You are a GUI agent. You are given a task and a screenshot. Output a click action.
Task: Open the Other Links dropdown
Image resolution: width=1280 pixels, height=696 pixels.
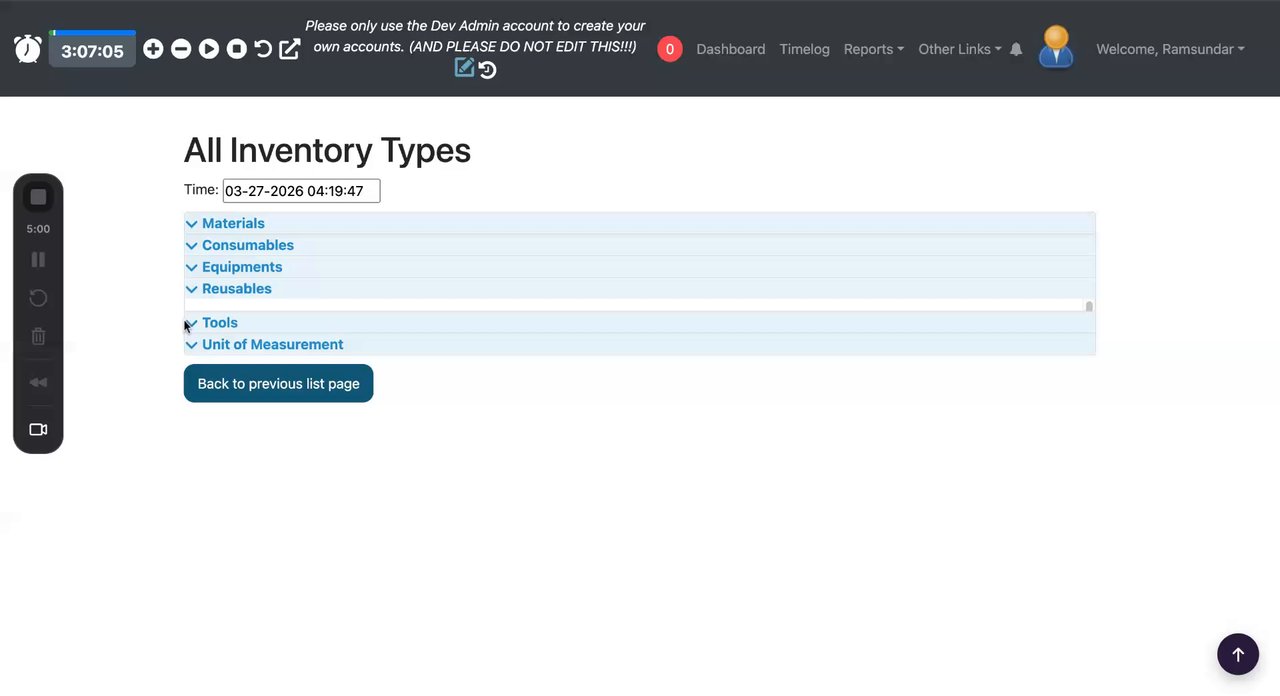[x=959, y=49]
